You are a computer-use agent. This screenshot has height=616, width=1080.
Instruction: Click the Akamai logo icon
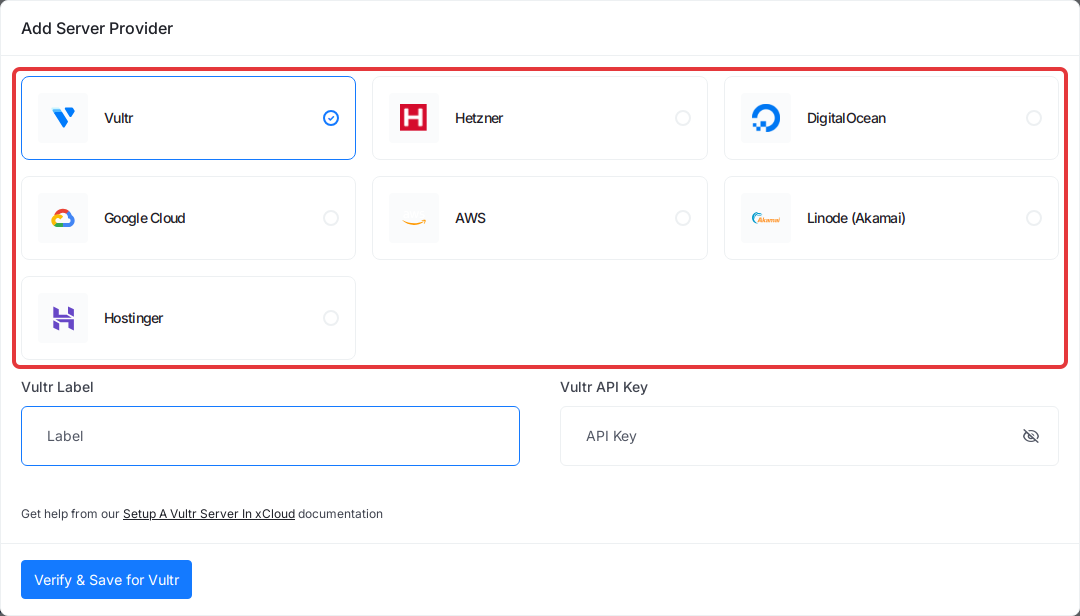coord(766,218)
